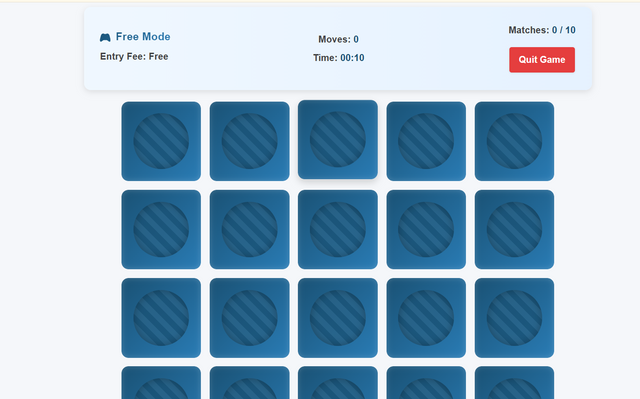
Task: Click the Moves: 0 counter
Action: click(x=338, y=39)
